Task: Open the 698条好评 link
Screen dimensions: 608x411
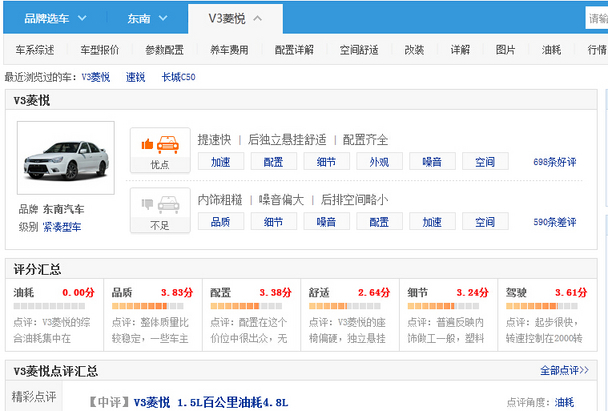Action: coord(555,162)
